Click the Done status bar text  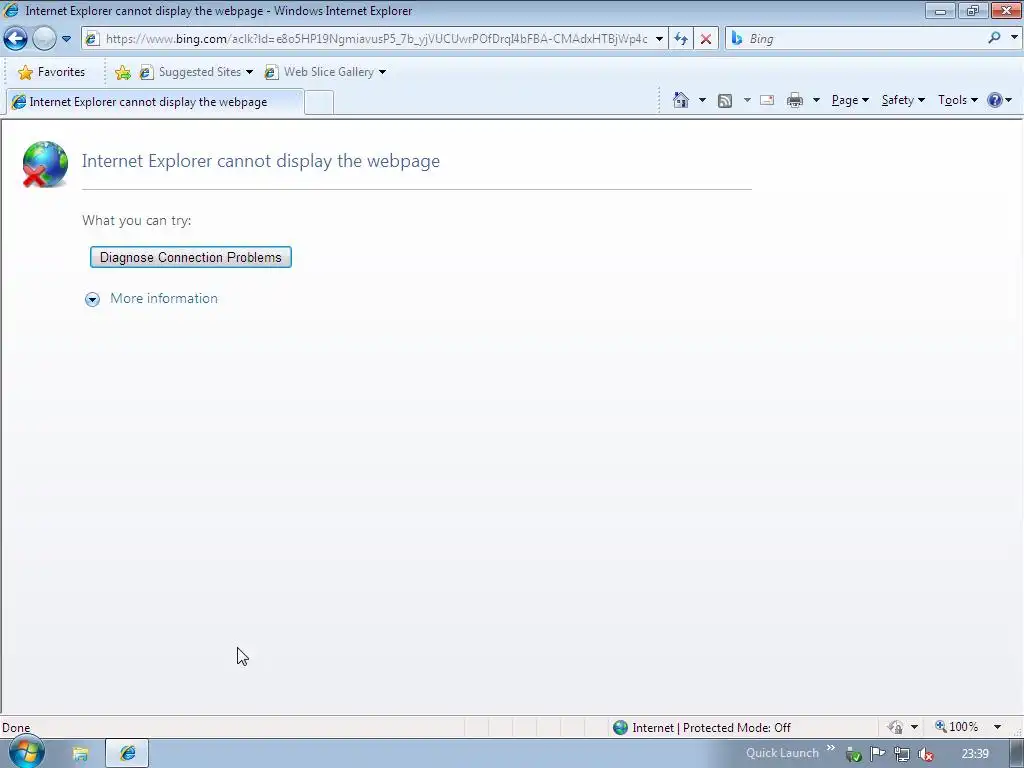point(16,728)
